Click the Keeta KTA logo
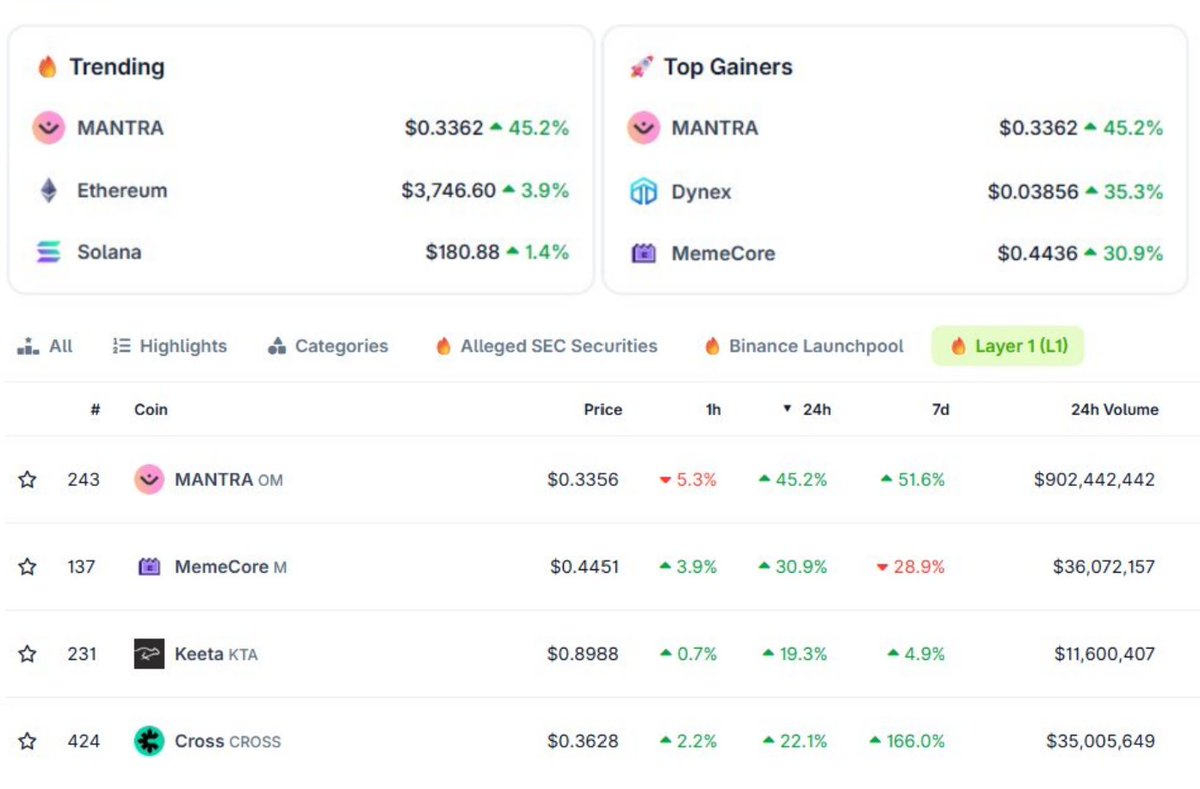This screenshot has width=1200, height=789. 149,654
